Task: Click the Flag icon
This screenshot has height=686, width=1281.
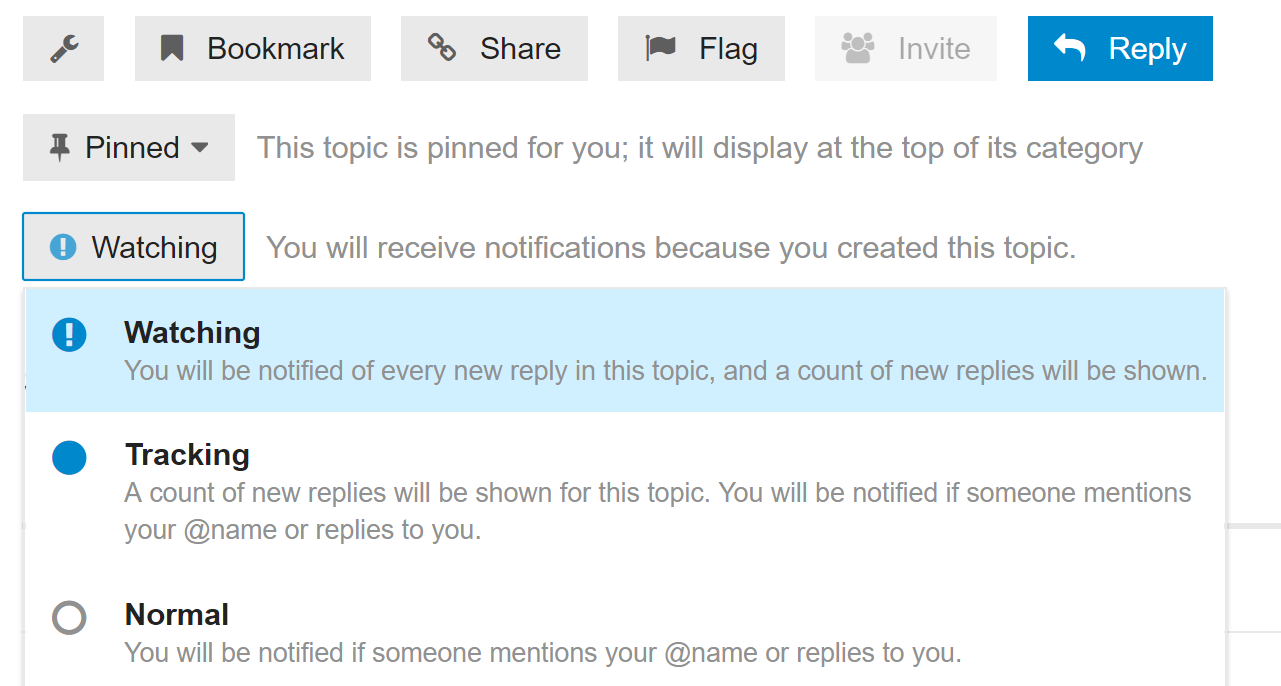Action: tap(661, 48)
